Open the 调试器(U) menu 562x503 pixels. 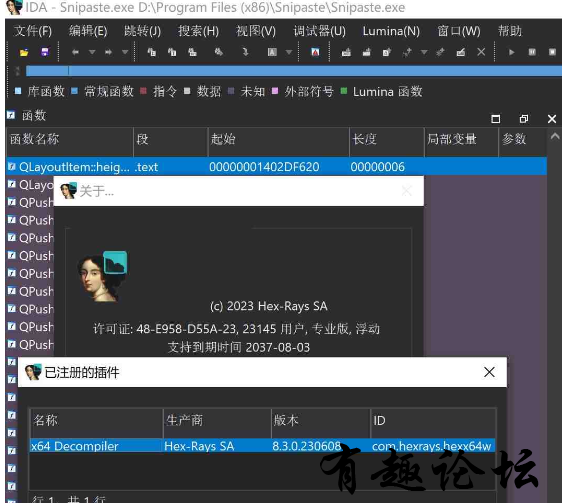tap(319, 31)
